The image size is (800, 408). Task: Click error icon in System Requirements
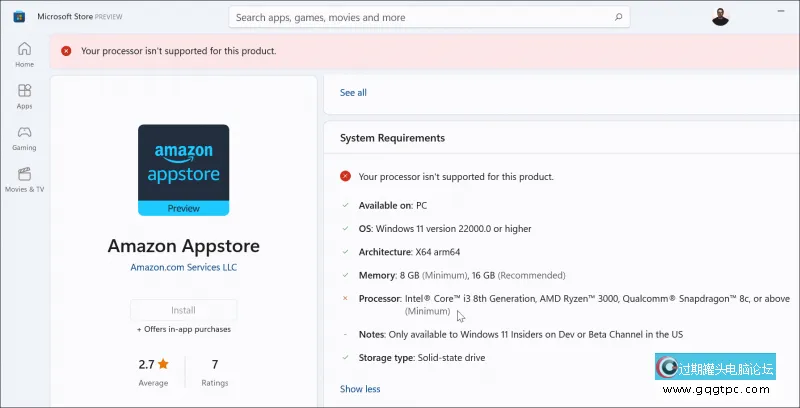point(345,176)
